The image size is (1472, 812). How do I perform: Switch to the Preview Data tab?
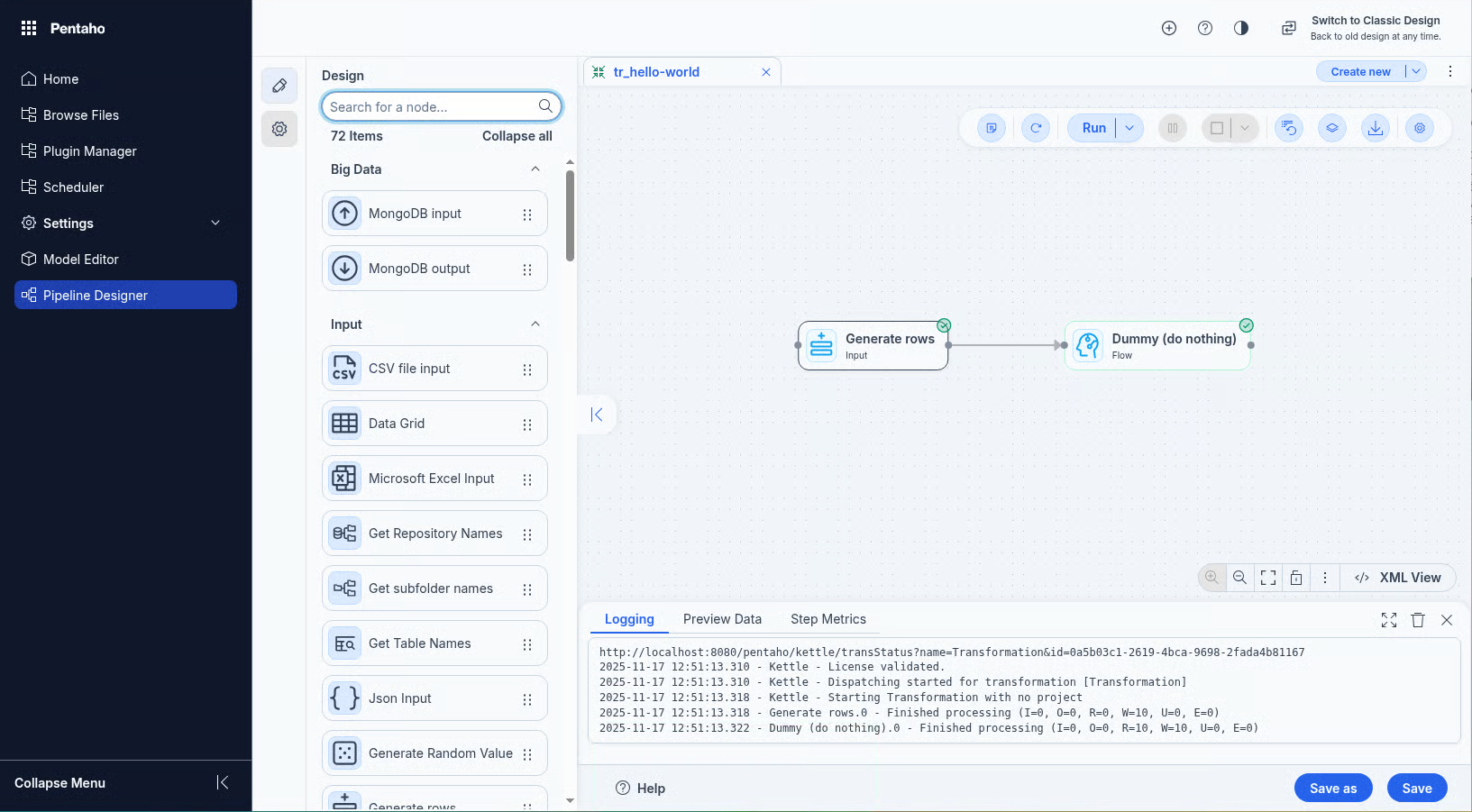tap(722, 619)
